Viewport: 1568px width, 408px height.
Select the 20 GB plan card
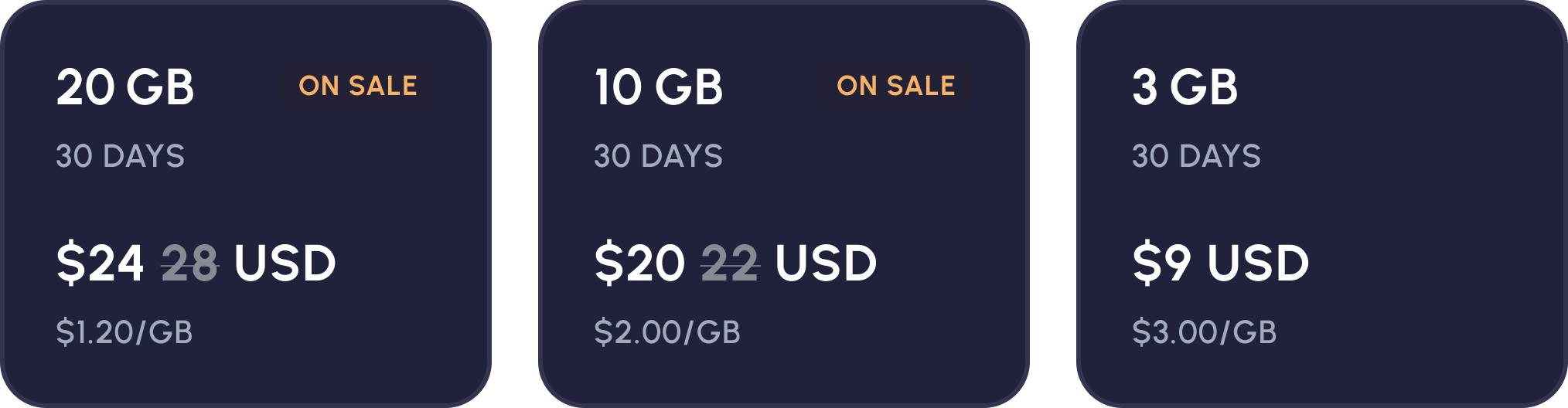(x=246, y=204)
